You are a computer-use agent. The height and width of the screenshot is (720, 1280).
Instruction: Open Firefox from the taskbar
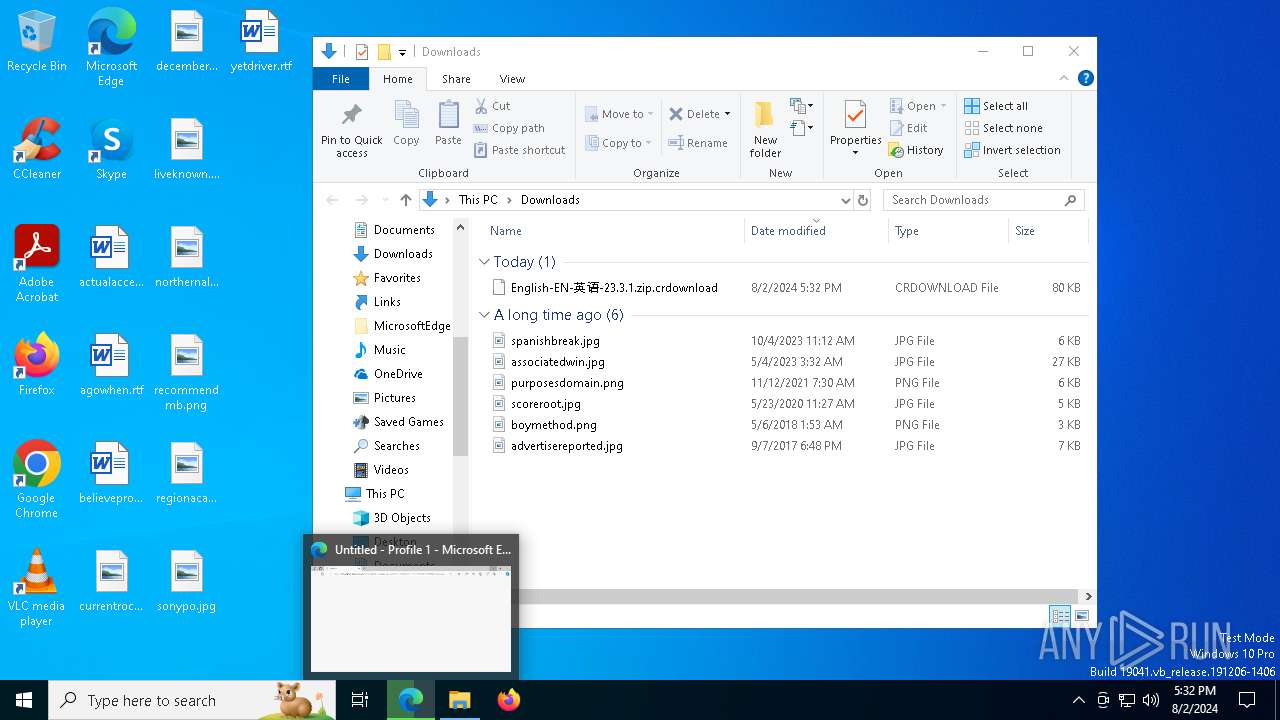pos(509,700)
